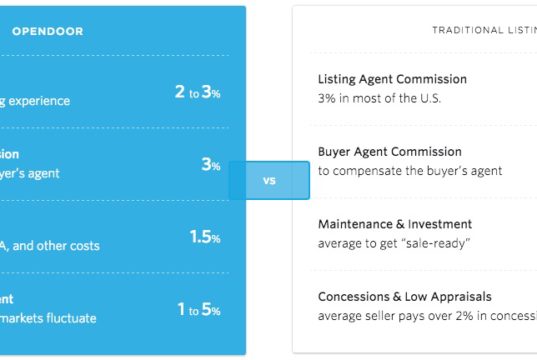The width and height of the screenshot is (537, 360).
Task: Click 'and other costs' text
Action: [56, 246]
